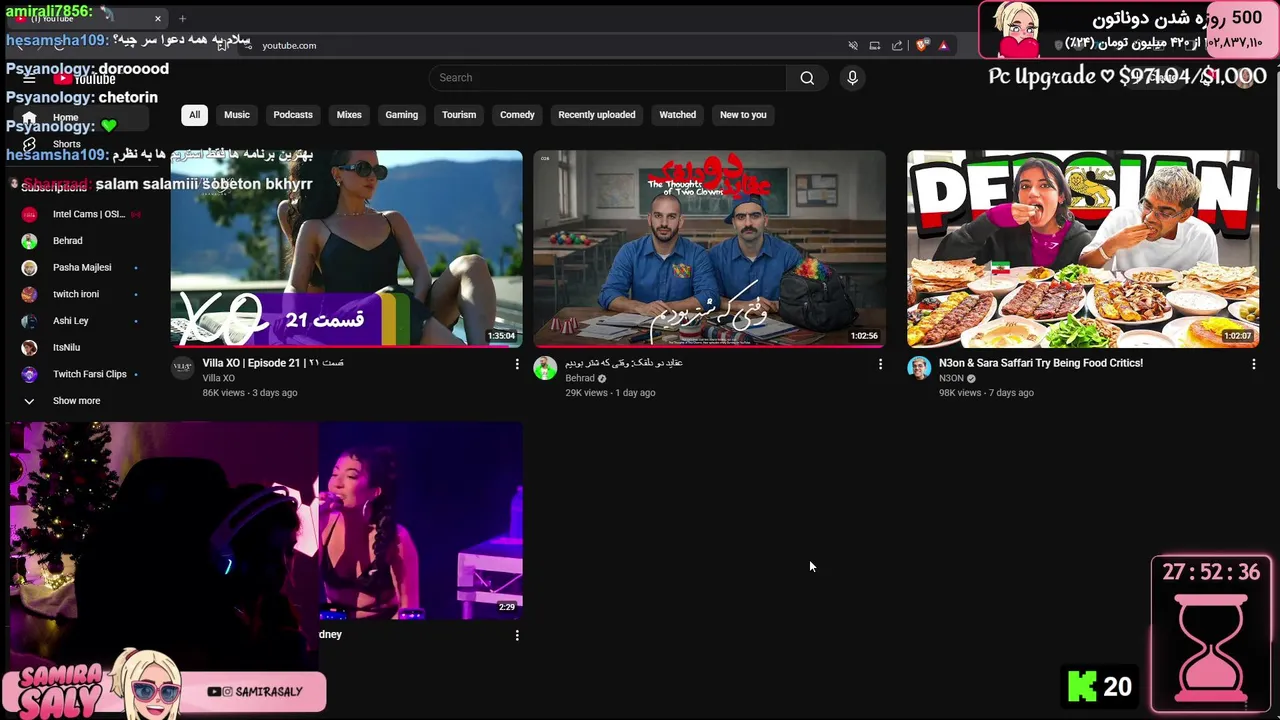The height and width of the screenshot is (720, 1280).
Task: Open Shorts from the sidebar
Action: (x=66, y=144)
